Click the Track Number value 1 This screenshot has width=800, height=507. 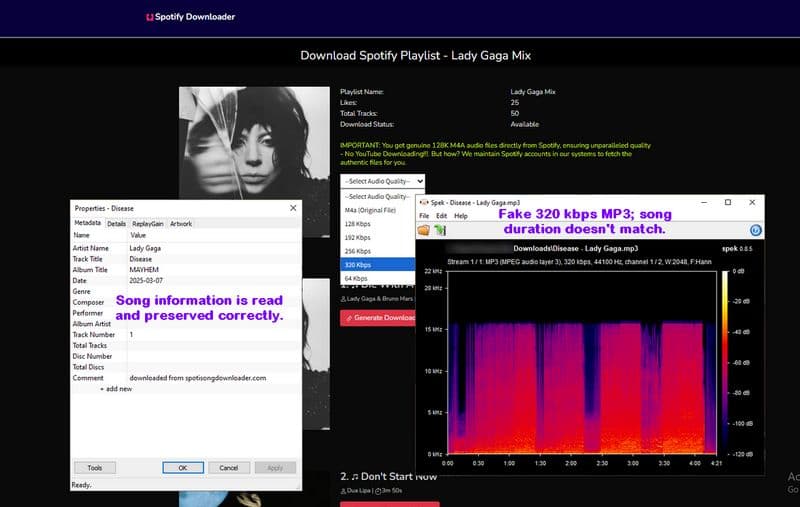tap(131, 335)
